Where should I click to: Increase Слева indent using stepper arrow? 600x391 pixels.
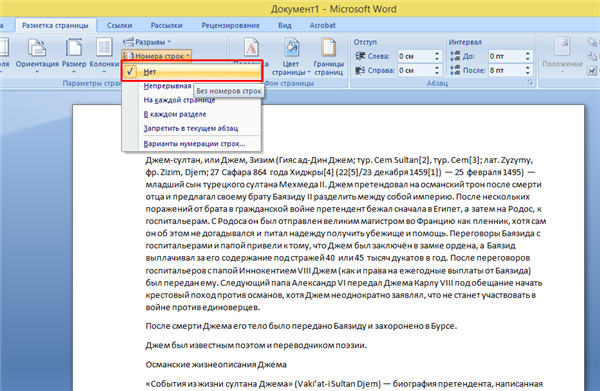point(437,54)
